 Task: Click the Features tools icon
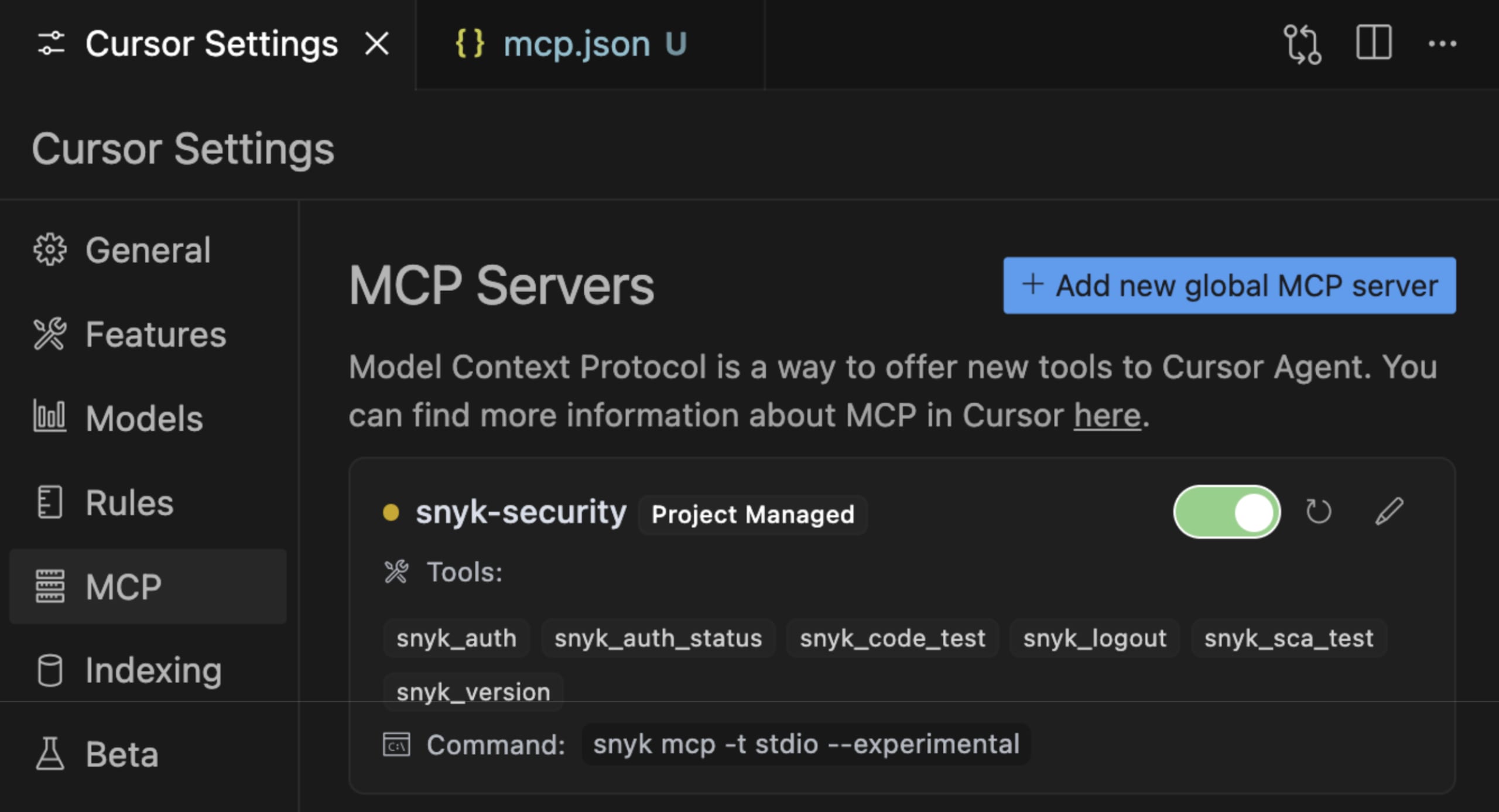pyautogui.click(x=50, y=334)
